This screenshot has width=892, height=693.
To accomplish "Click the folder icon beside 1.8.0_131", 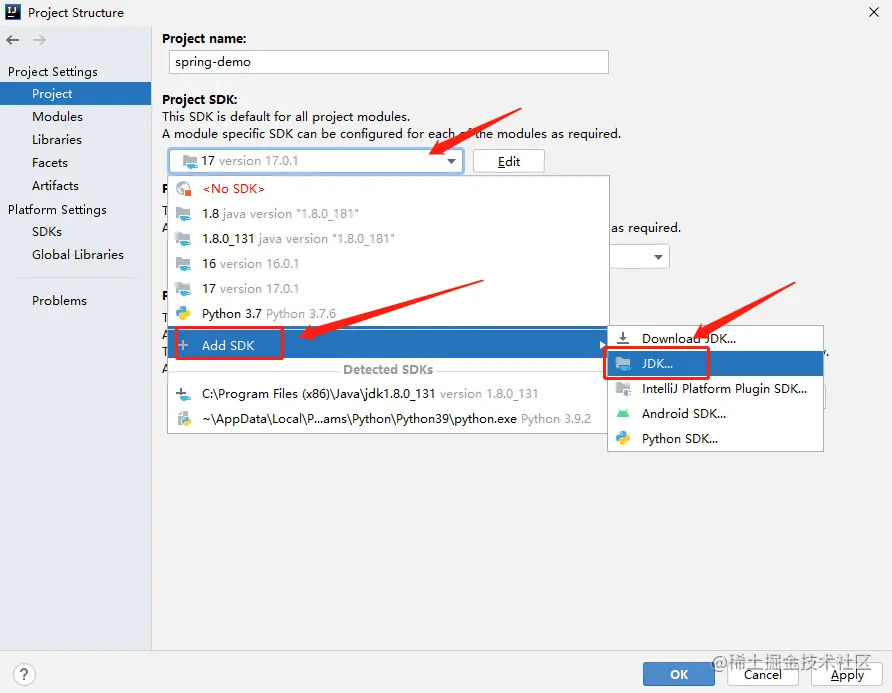I will pyautogui.click(x=183, y=239).
